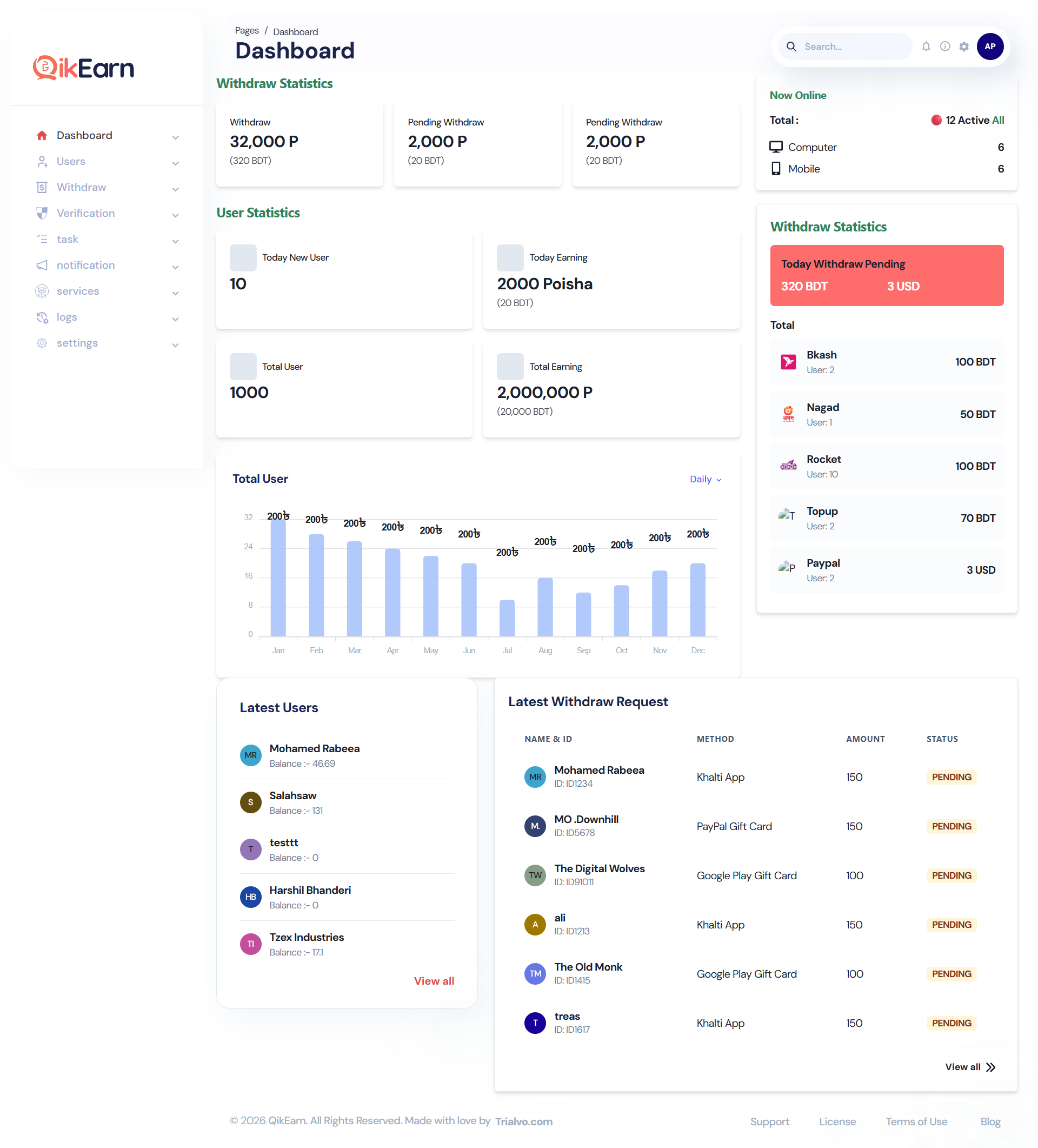This screenshot has height=1148, width=1038.
Task: Click the Jan bar in Total User chart
Action: pos(278,578)
